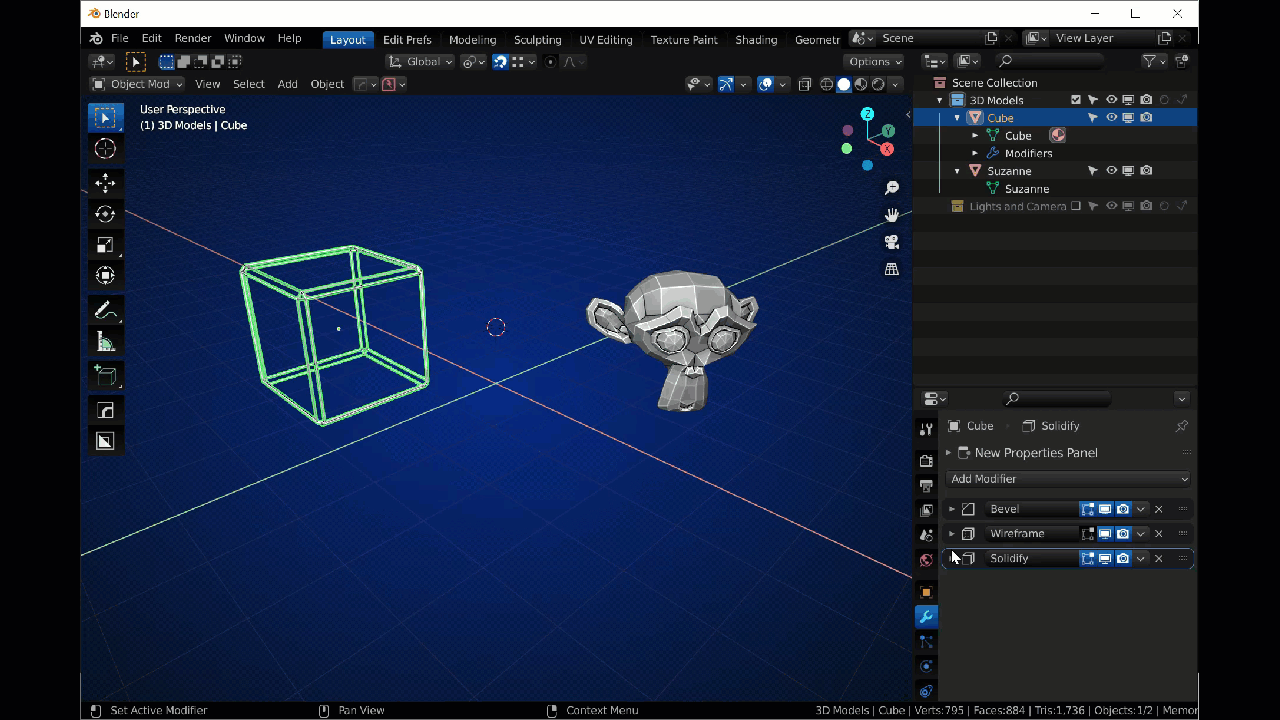Toggle X-ray view mode

805,84
